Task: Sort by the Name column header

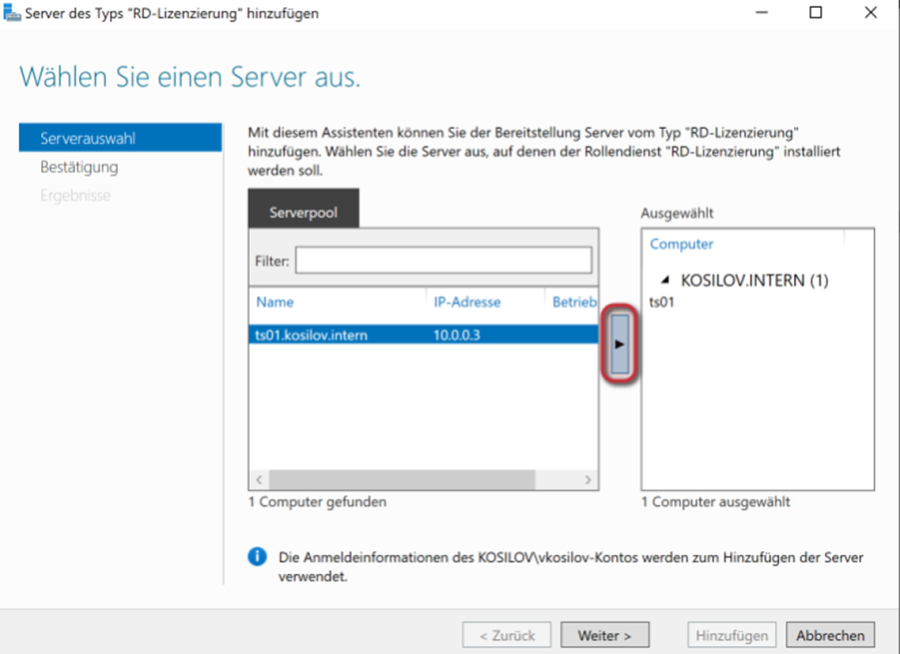Action: click(x=275, y=302)
